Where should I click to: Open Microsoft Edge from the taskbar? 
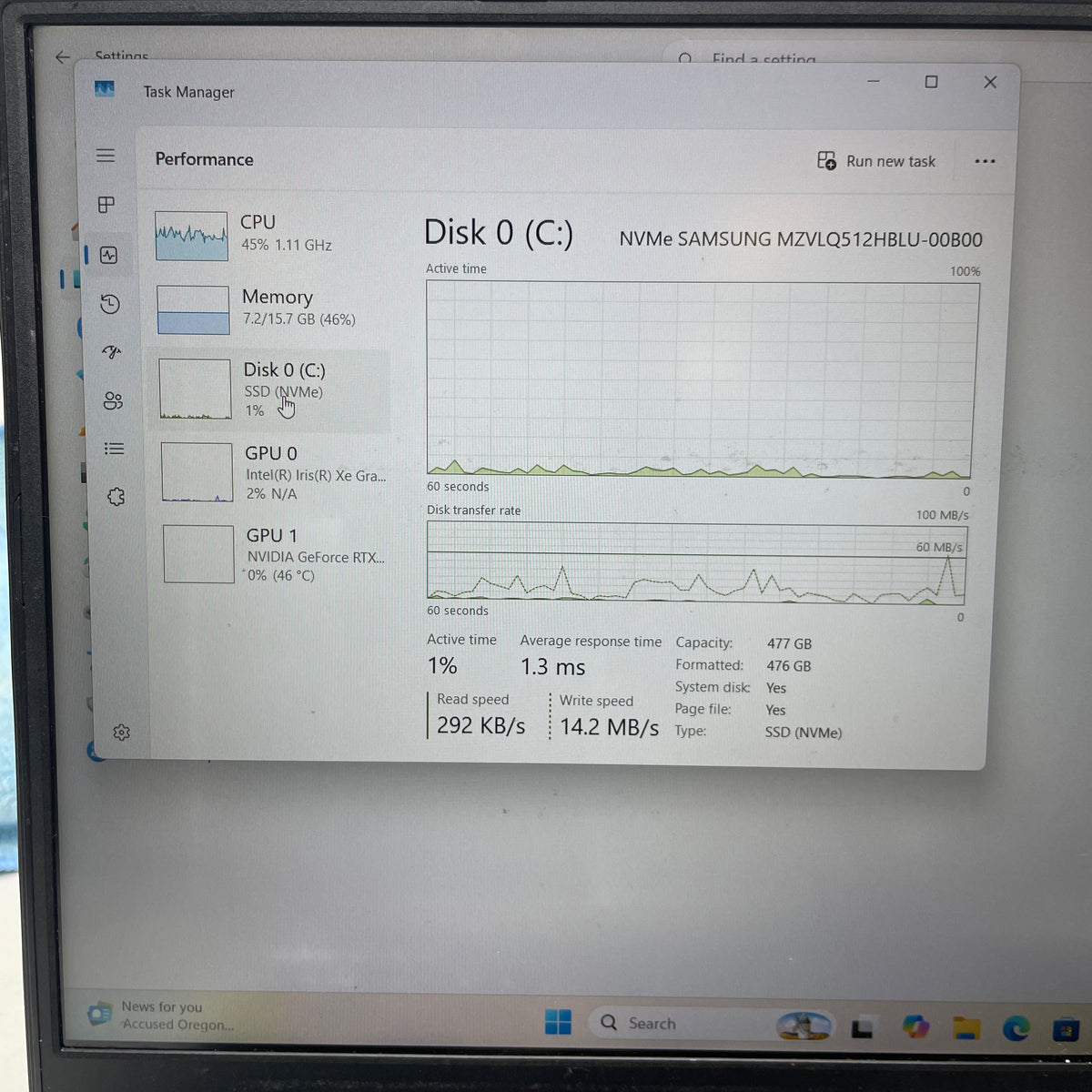(1016, 1028)
